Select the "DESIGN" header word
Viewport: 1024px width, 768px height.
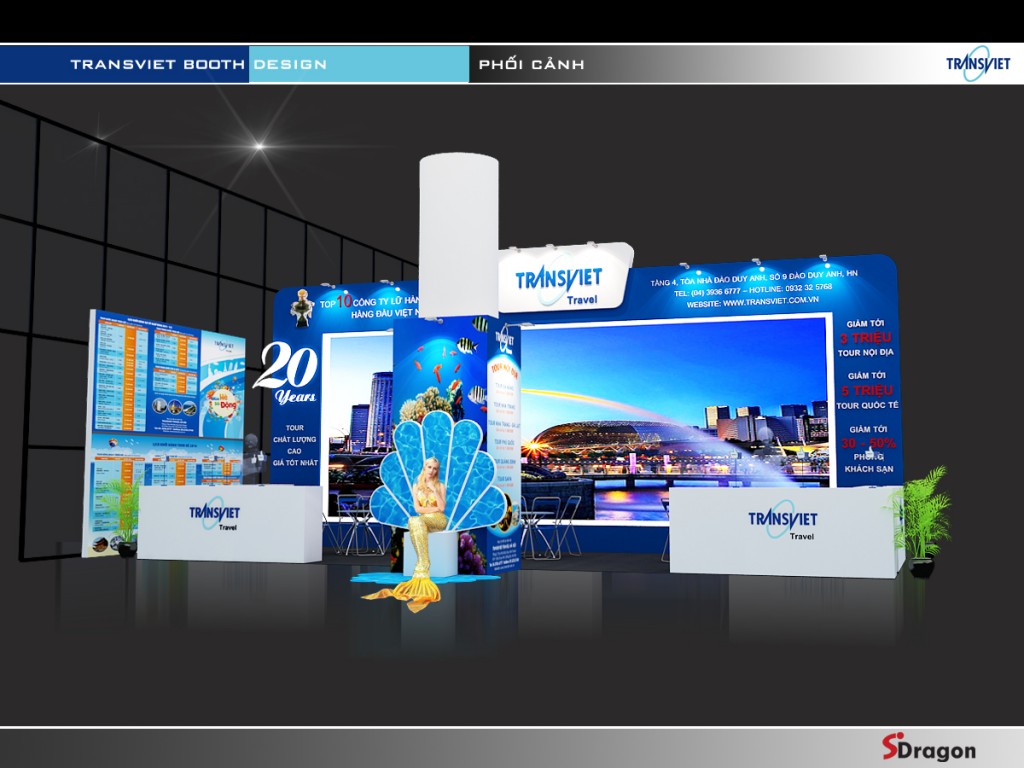point(290,65)
